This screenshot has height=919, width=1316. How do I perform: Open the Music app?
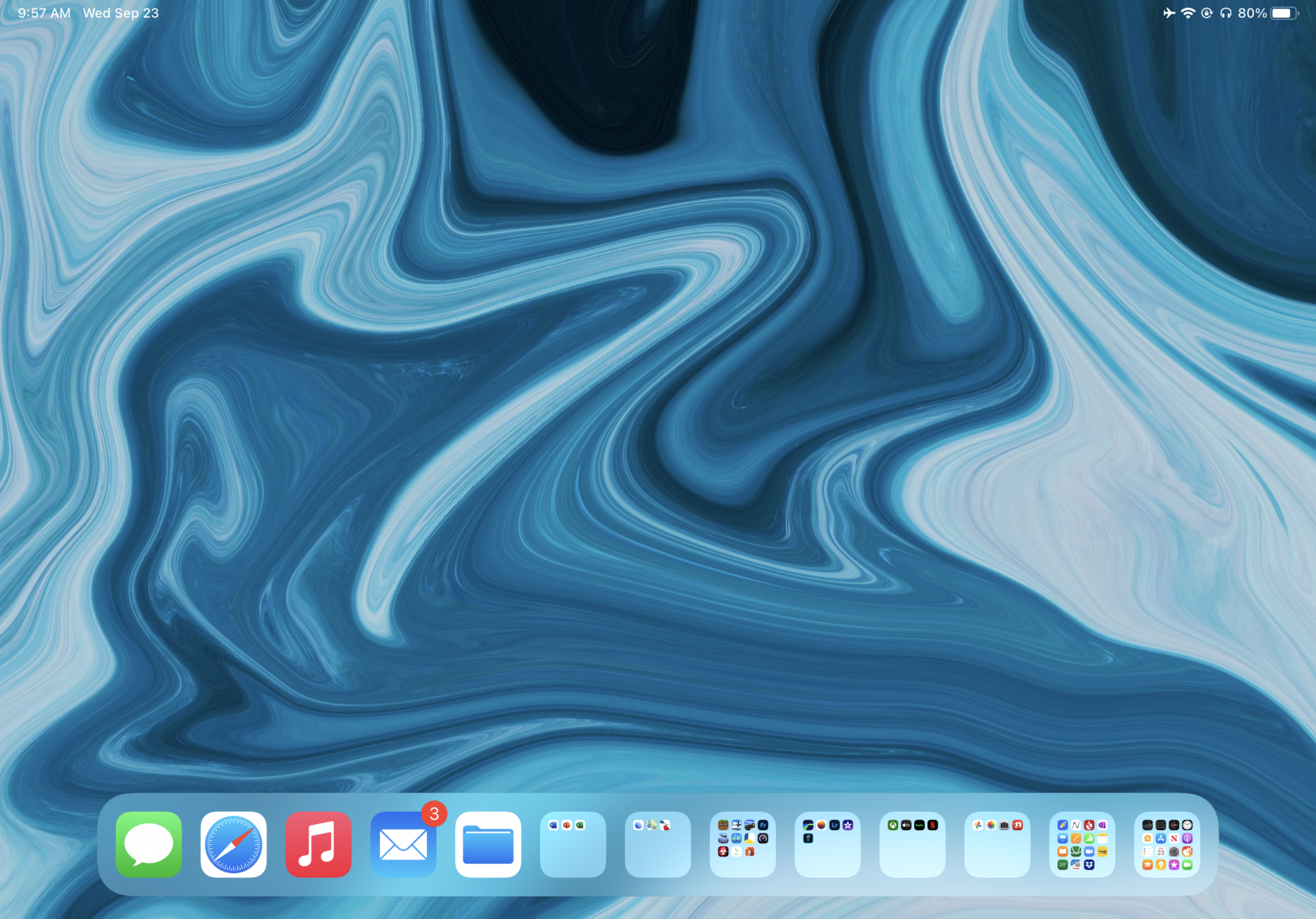[x=318, y=844]
